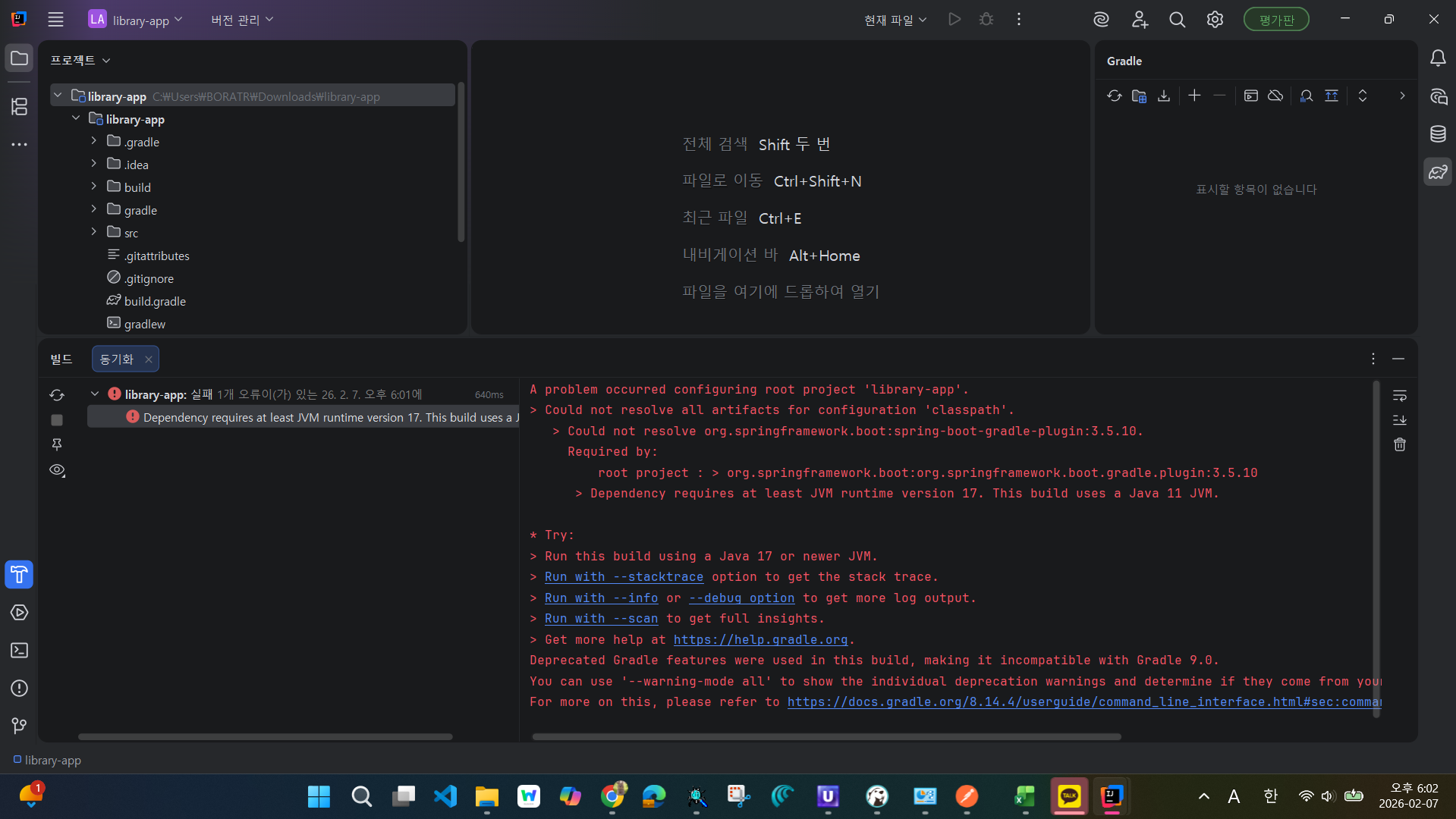Clear build output with trash icon
The width and height of the screenshot is (1456, 819).
(1400, 444)
